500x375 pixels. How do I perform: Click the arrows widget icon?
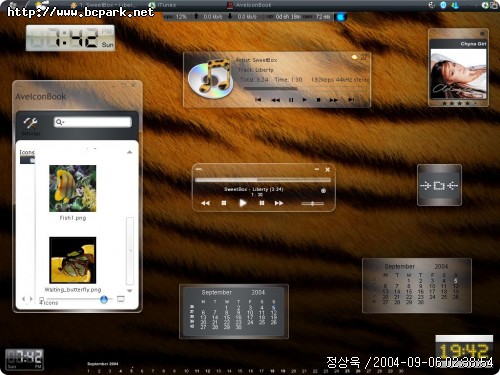(x=439, y=185)
